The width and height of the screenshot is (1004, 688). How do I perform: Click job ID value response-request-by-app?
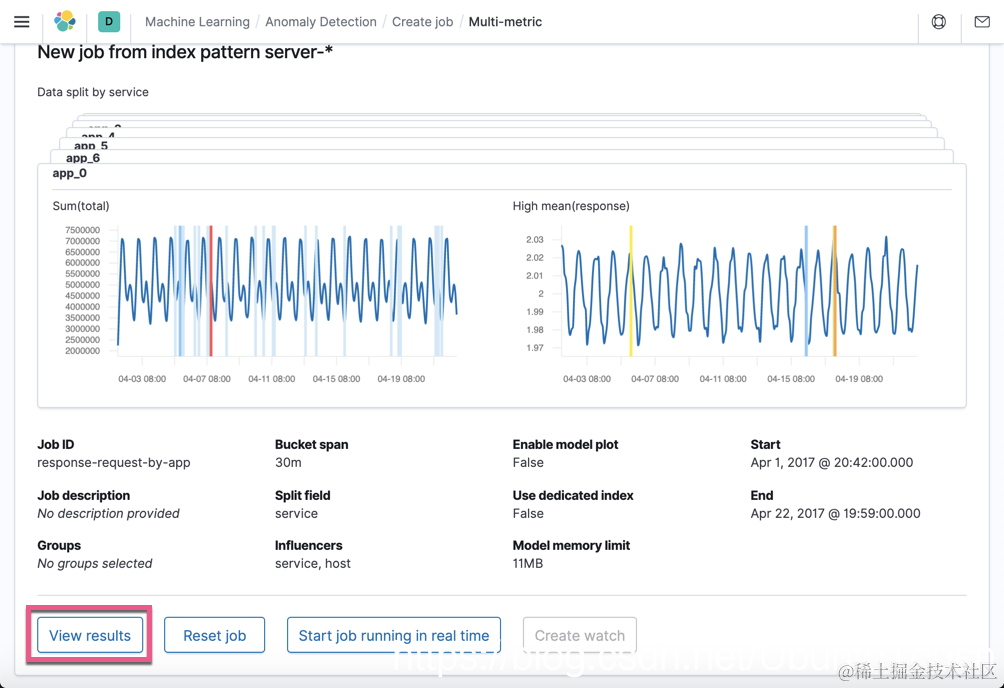[114, 463]
